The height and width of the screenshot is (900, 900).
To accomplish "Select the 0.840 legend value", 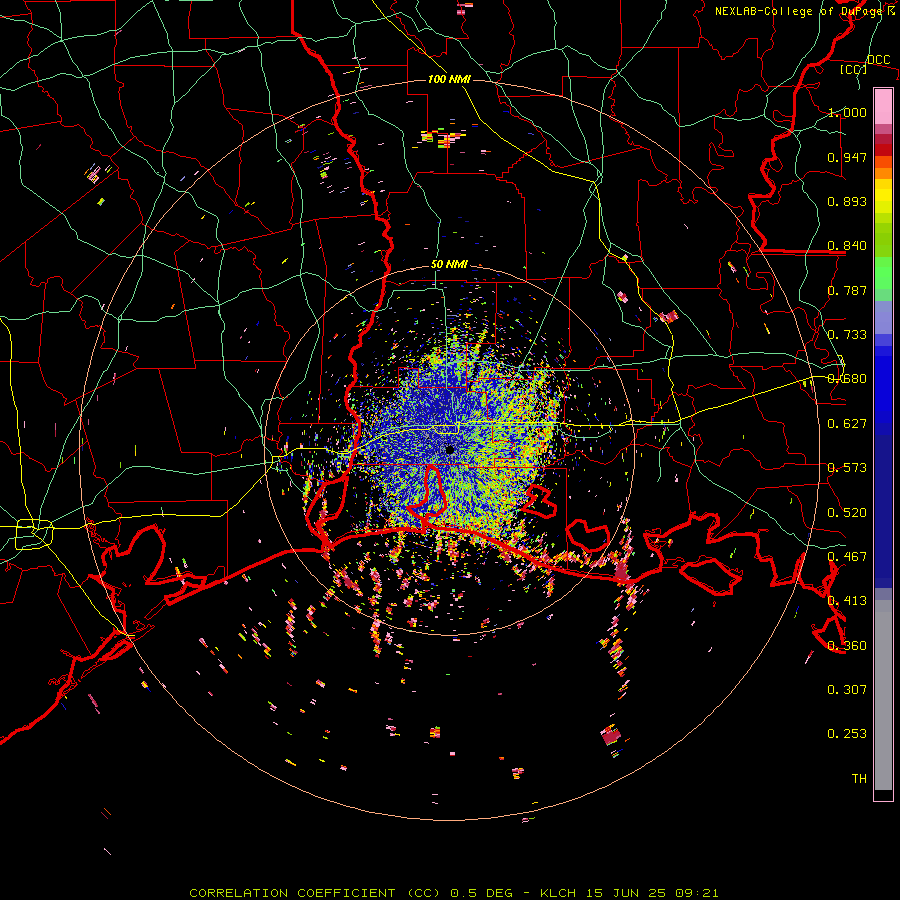I will click(847, 246).
